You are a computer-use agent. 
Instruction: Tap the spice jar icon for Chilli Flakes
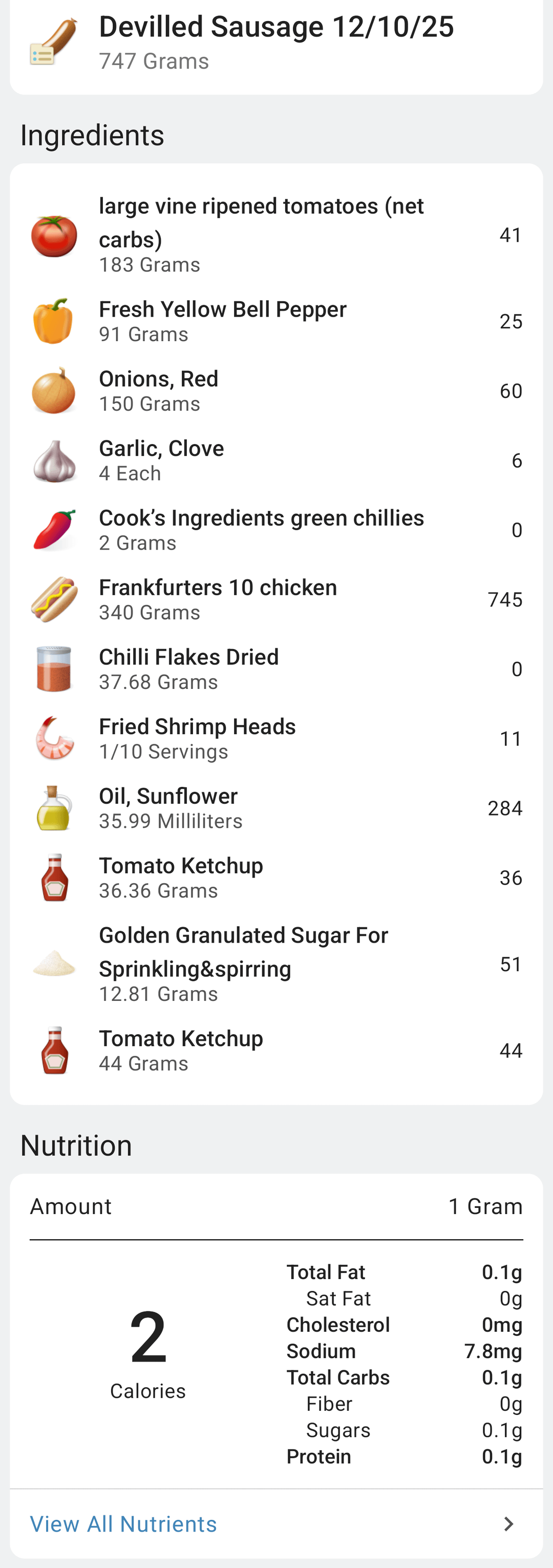(54, 669)
